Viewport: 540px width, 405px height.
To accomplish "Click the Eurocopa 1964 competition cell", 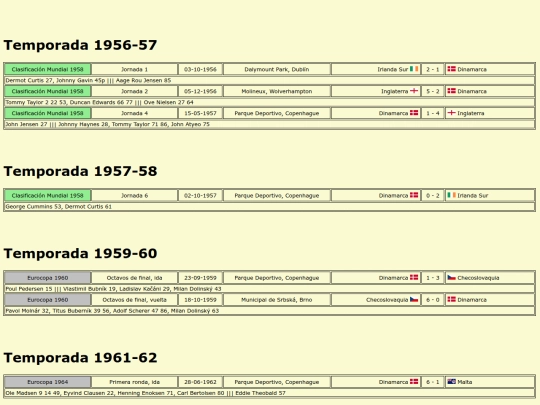I will (x=48, y=382).
